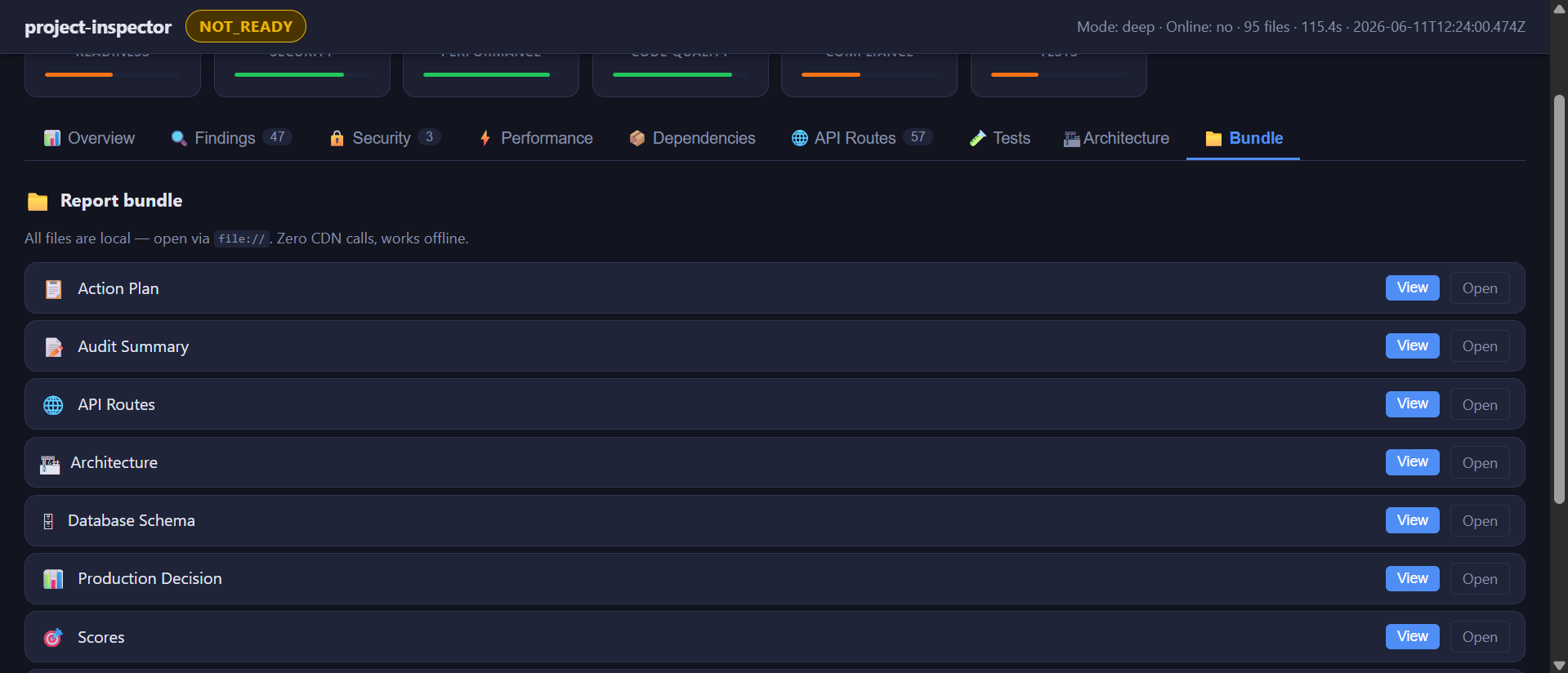
Task: Click the Code Quality score progress bar
Action: tap(681, 74)
